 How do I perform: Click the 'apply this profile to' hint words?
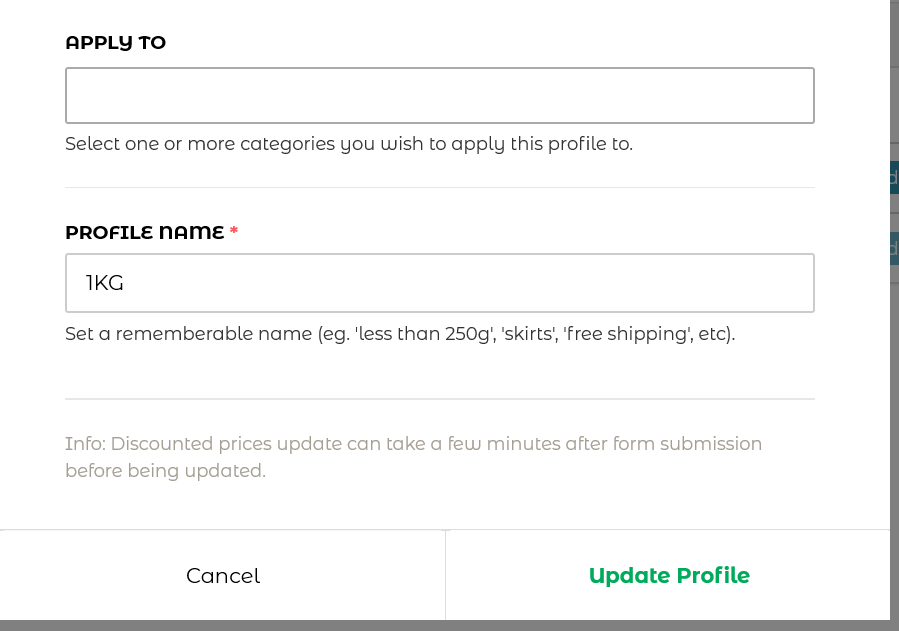(x=541, y=144)
